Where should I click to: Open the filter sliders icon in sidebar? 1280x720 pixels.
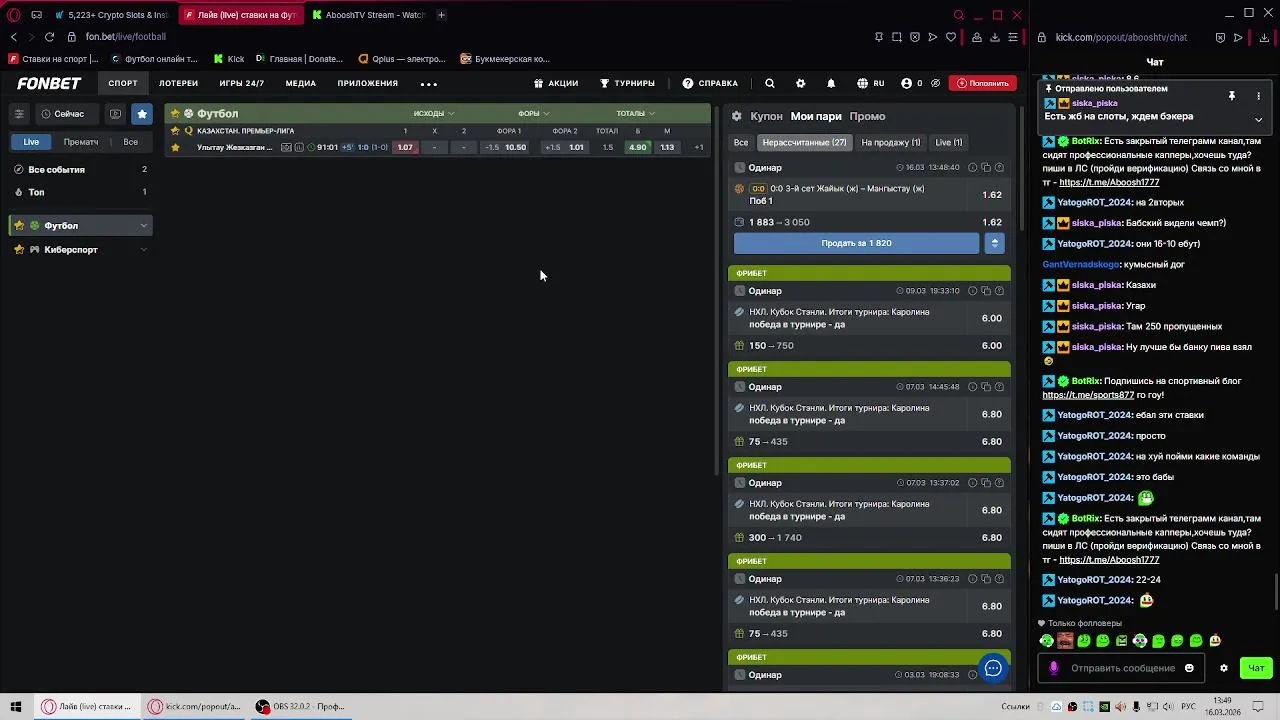point(18,114)
